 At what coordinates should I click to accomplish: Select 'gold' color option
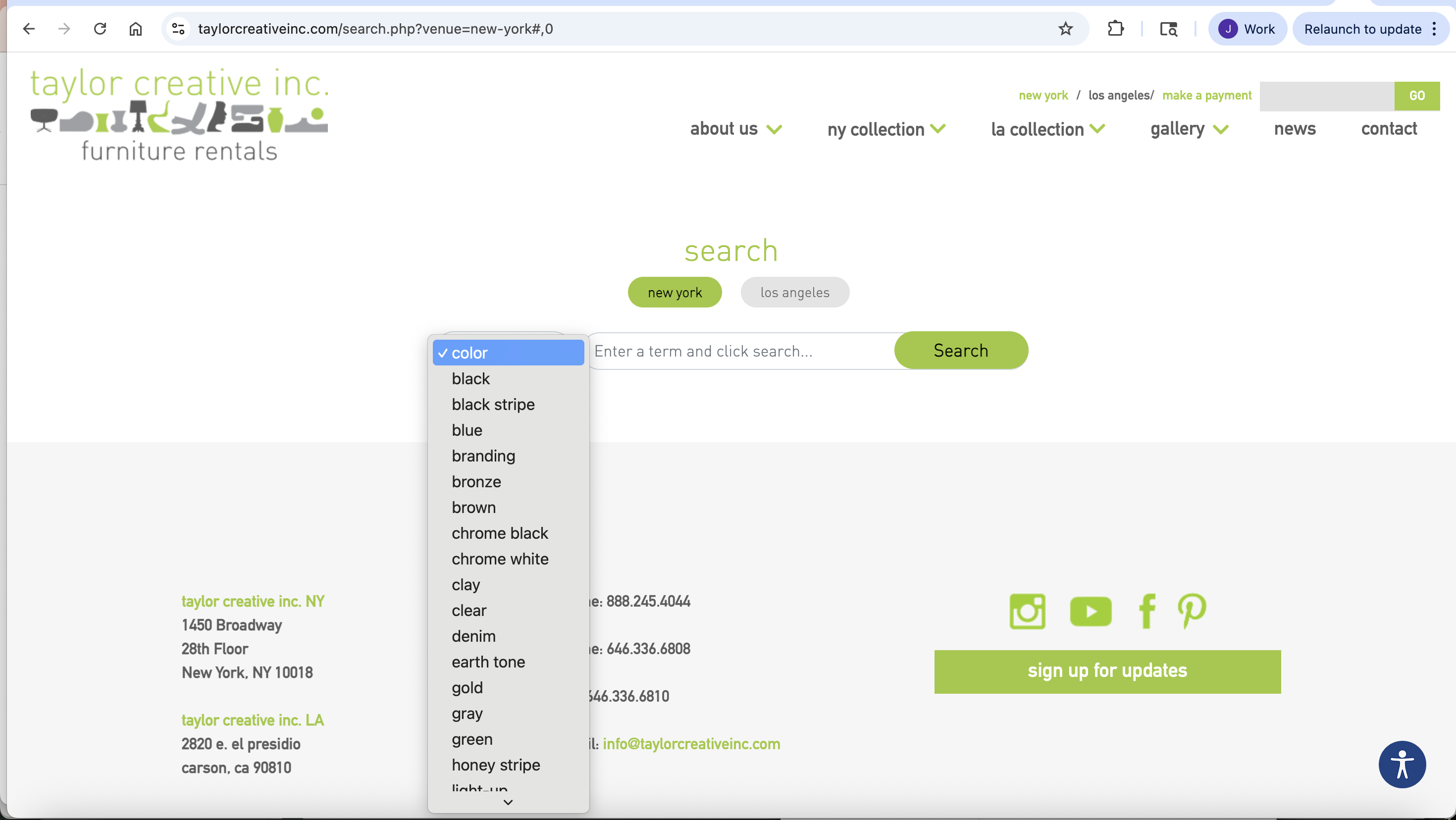(x=508, y=687)
